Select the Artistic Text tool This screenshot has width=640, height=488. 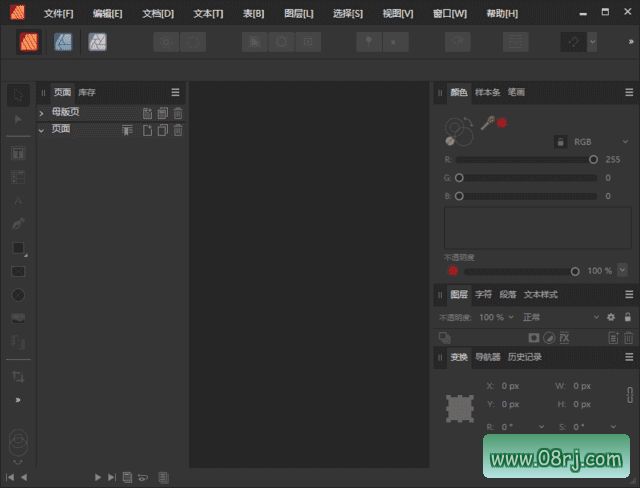[18, 200]
